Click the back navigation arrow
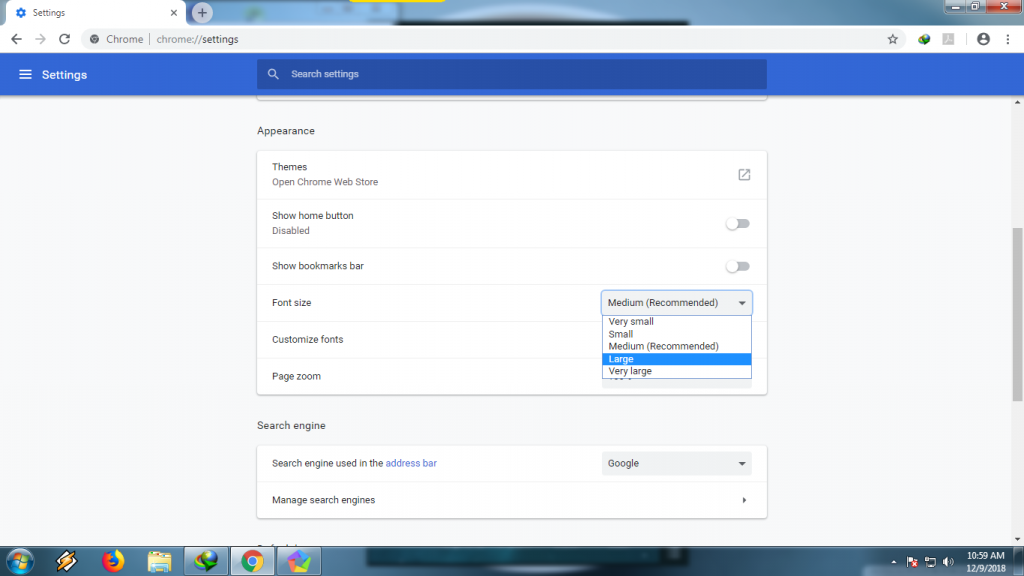Image resolution: width=1024 pixels, height=576 pixels. click(x=16, y=39)
